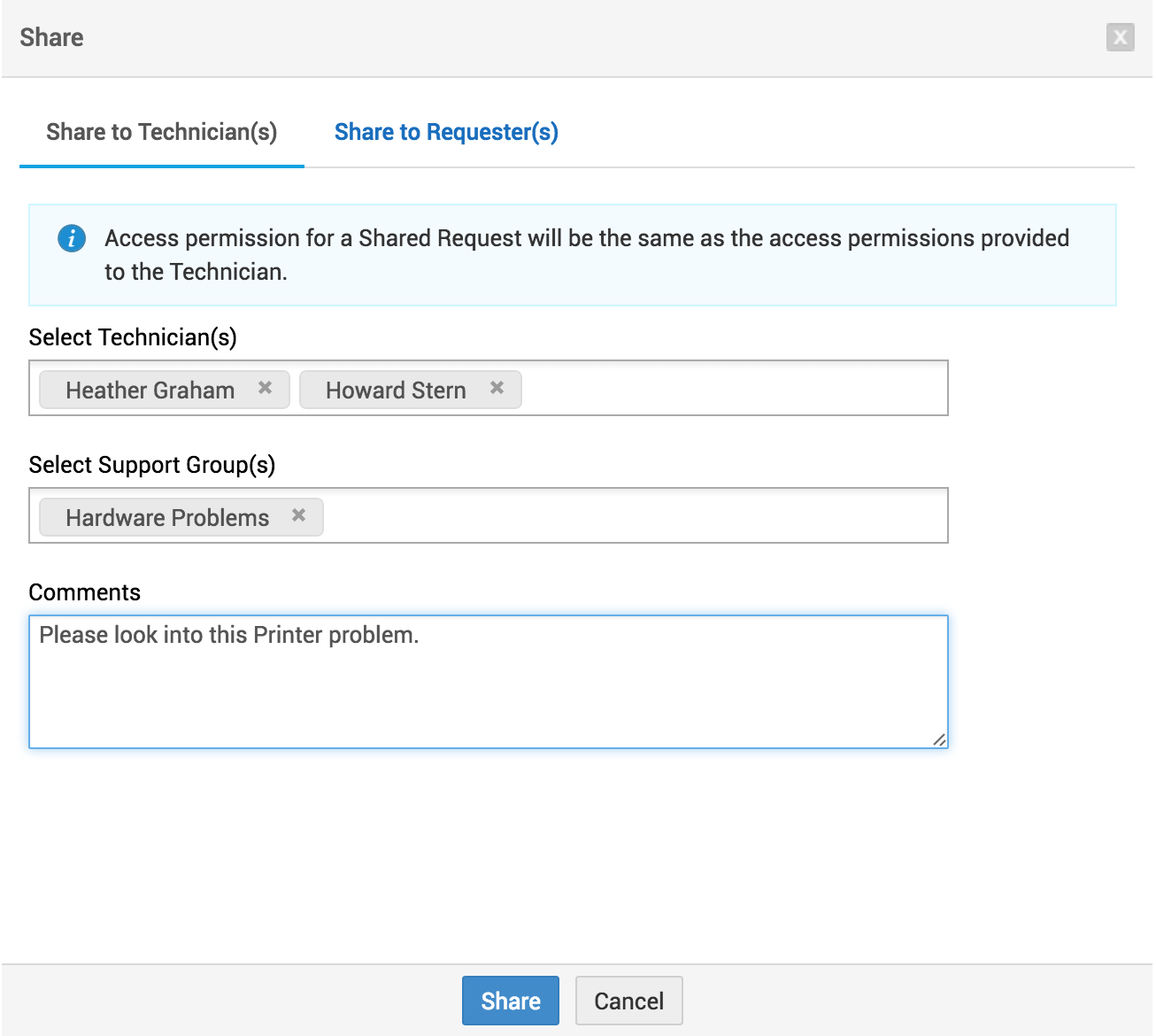Viewport: 1156px width, 1036px height.
Task: Switch to Share to Requester(s) tab
Action: pos(446,132)
